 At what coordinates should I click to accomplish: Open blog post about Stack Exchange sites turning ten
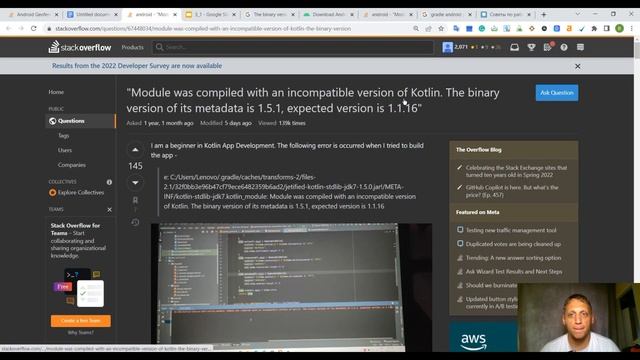516,171
